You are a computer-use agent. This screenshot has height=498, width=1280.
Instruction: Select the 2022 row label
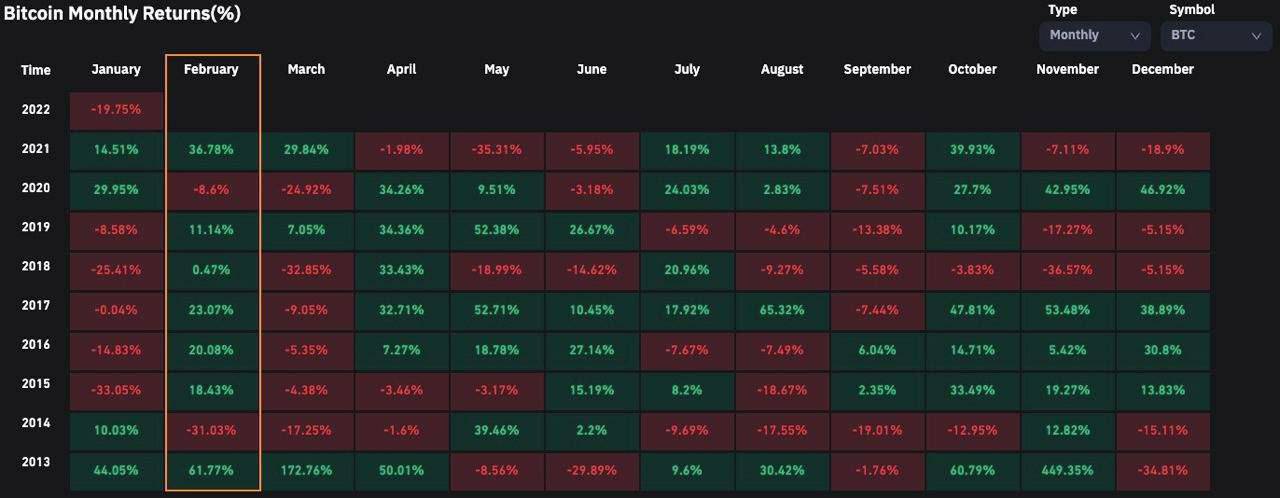tap(36, 109)
